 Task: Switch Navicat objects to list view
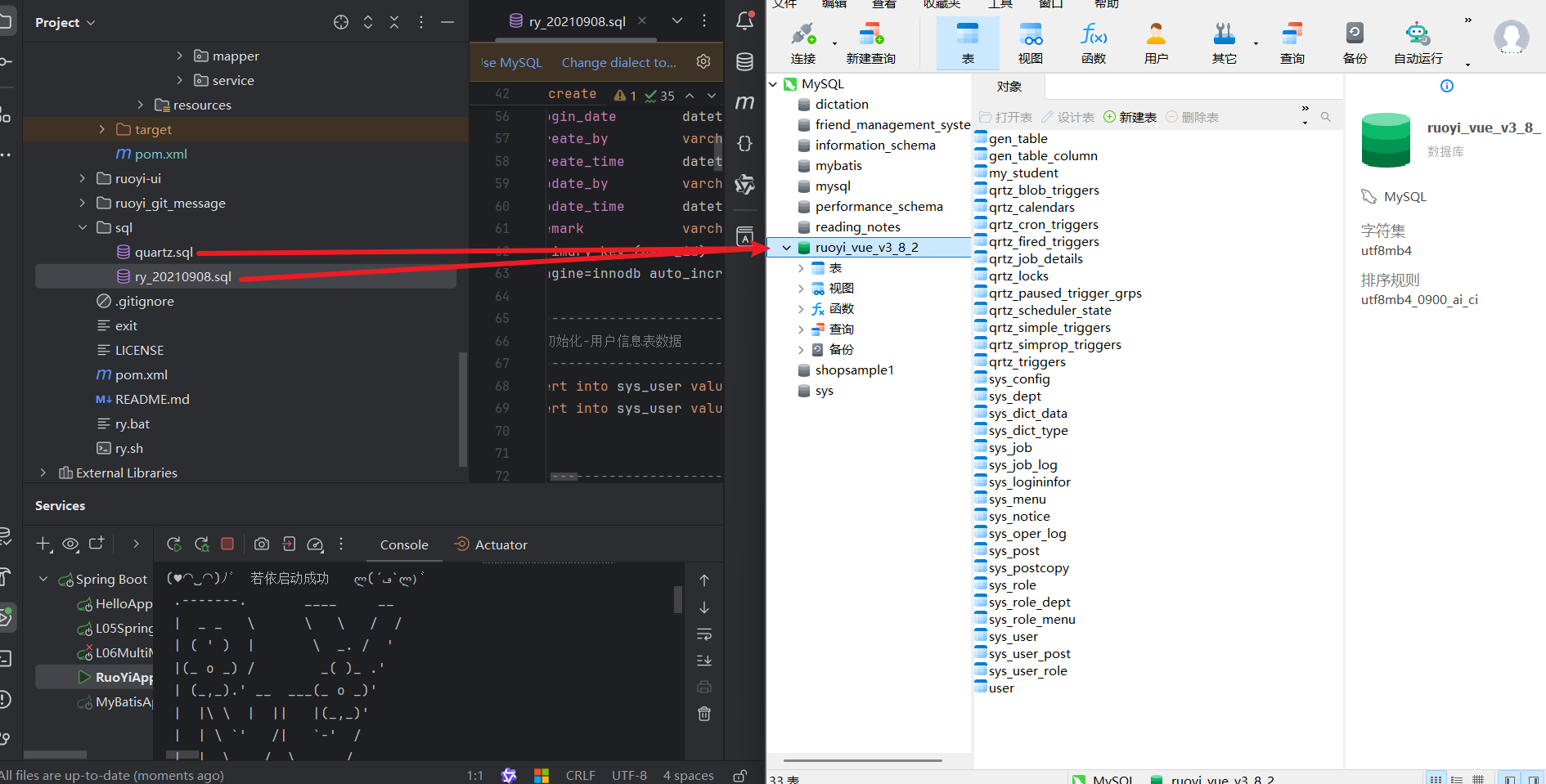coord(1436,778)
